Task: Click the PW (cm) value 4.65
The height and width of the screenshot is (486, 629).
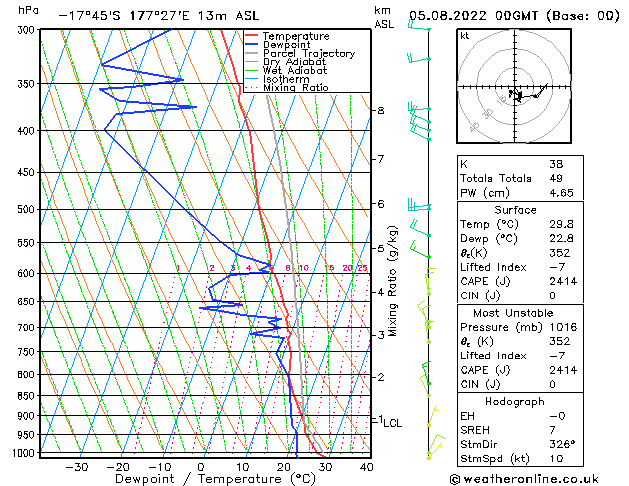Action: click(561, 193)
